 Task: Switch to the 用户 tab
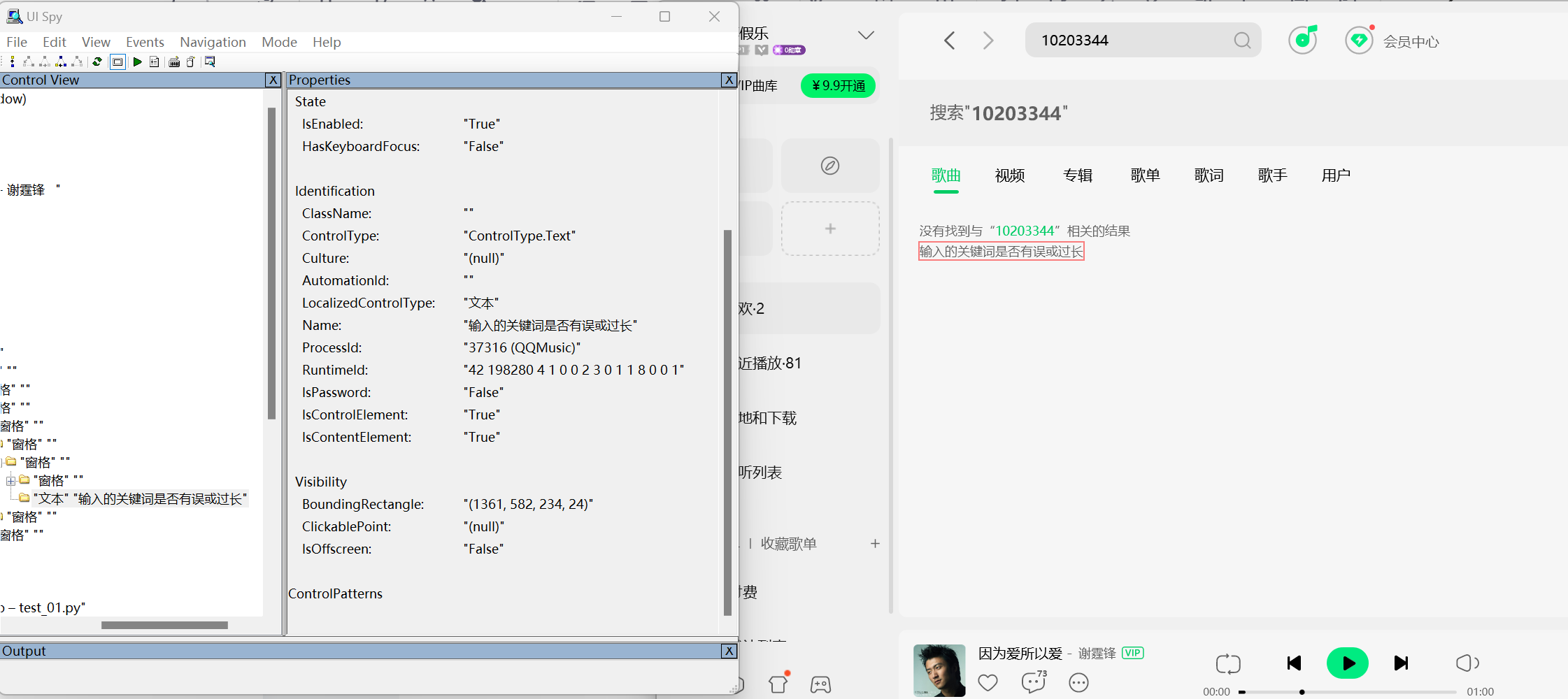coord(1336,175)
